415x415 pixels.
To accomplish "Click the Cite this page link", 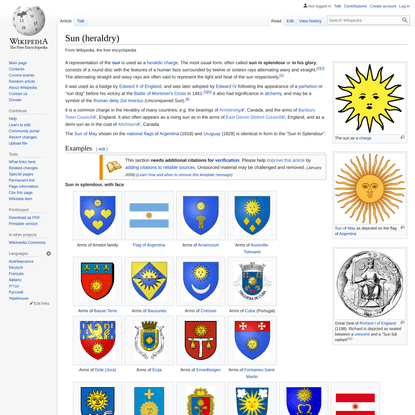I will click(x=20, y=193).
